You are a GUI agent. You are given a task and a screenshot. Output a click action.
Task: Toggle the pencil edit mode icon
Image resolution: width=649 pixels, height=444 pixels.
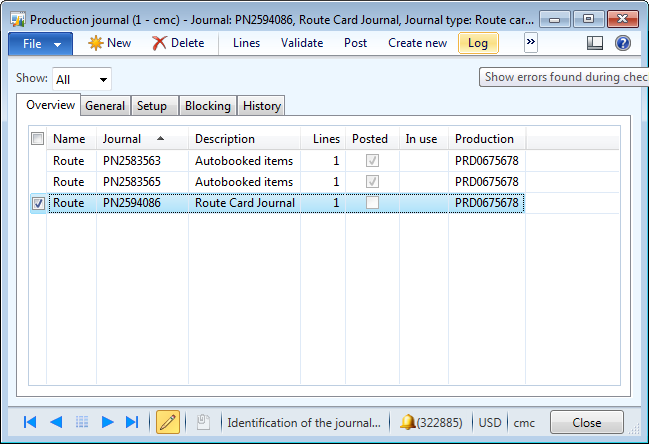[168, 422]
